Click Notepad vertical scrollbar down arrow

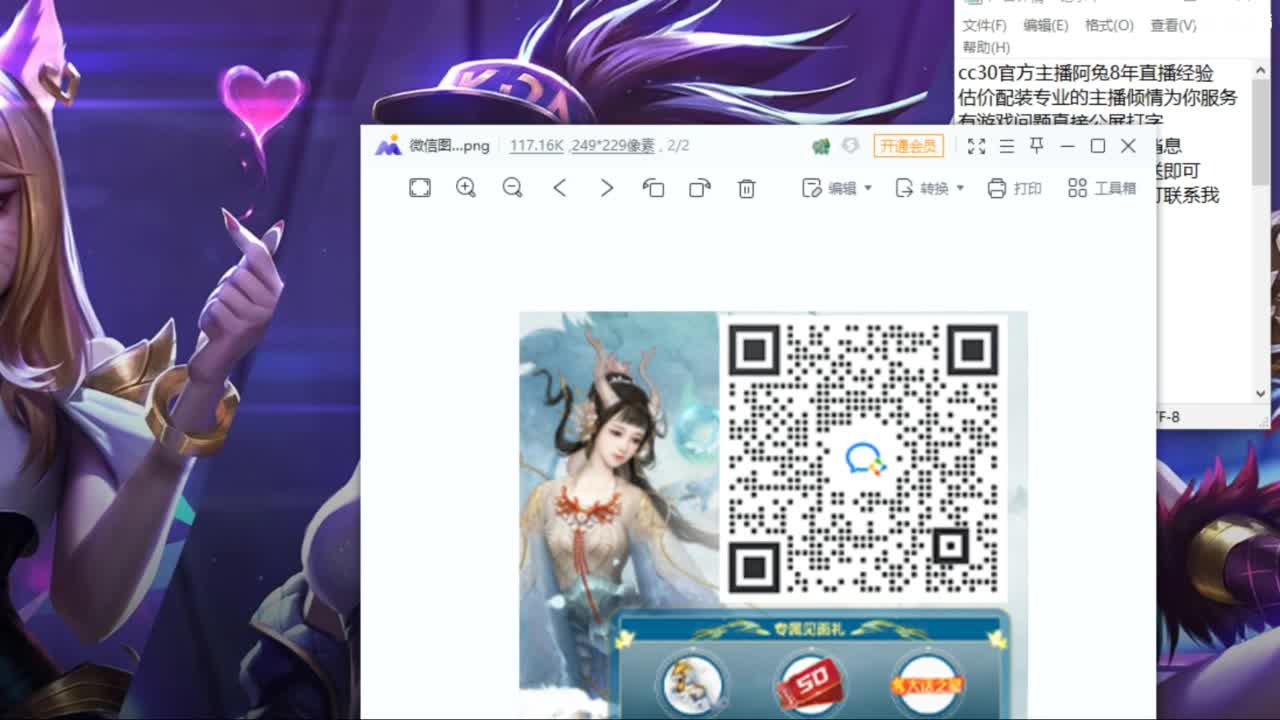(1261, 393)
